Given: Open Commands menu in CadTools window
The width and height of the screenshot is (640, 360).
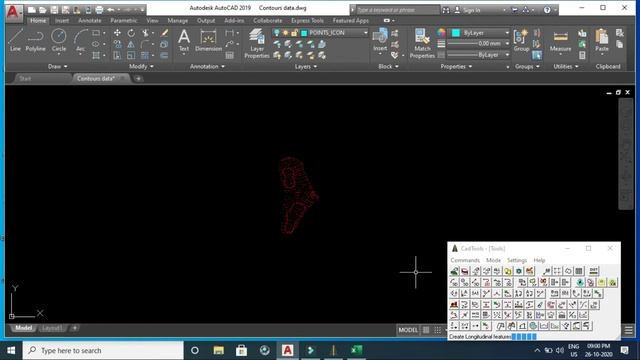Looking at the screenshot, I should click(465, 260).
